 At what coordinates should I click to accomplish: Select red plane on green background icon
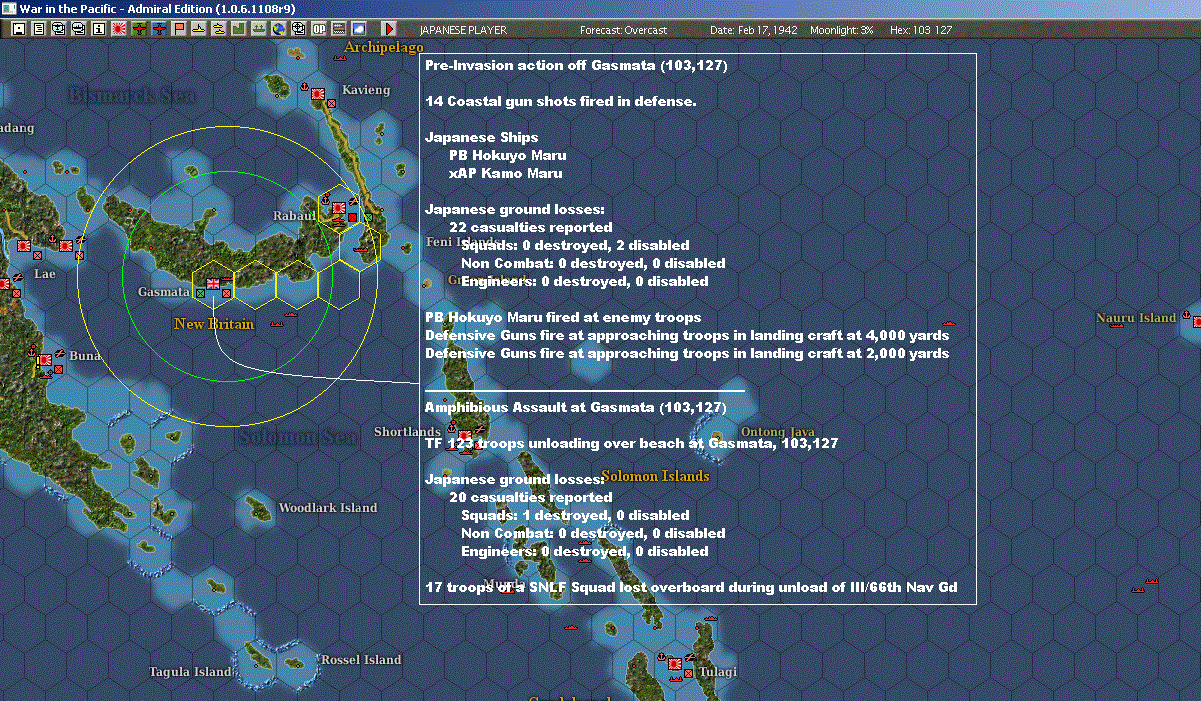(138, 30)
